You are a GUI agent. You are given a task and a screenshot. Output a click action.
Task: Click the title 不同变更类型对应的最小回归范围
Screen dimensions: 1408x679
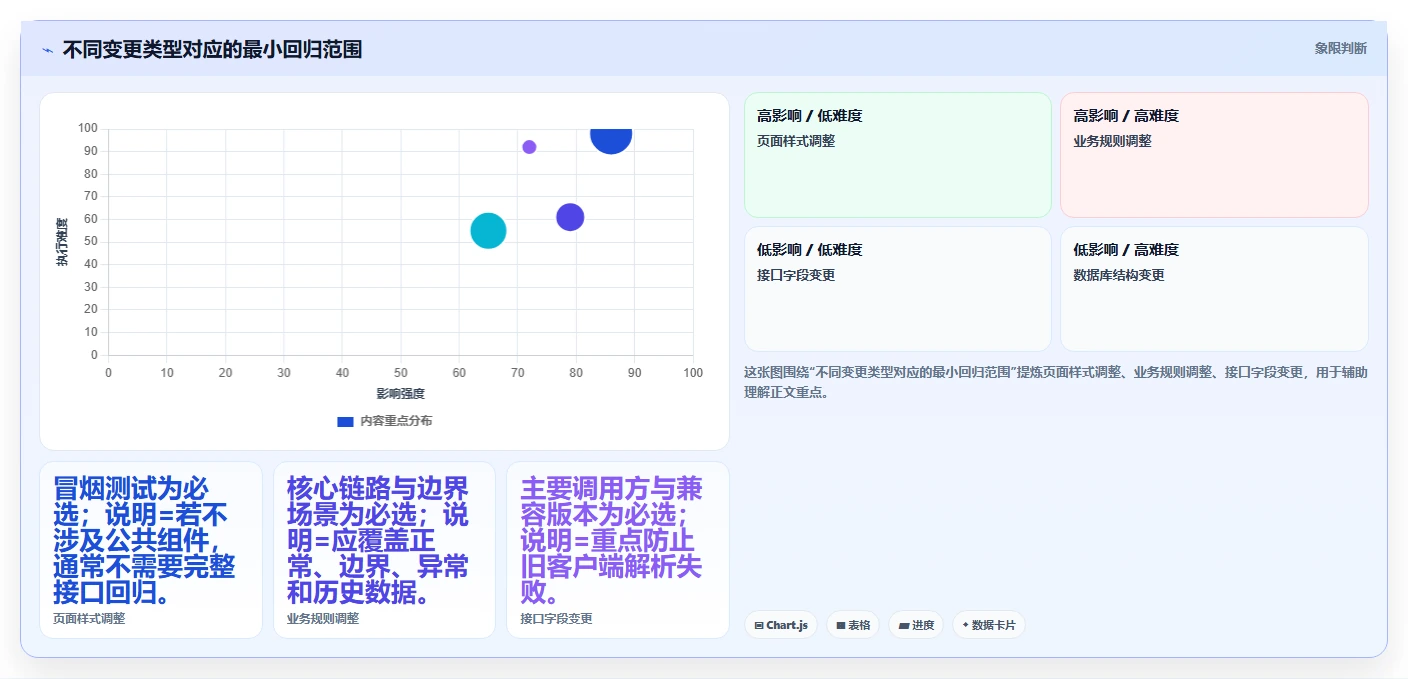coord(212,49)
